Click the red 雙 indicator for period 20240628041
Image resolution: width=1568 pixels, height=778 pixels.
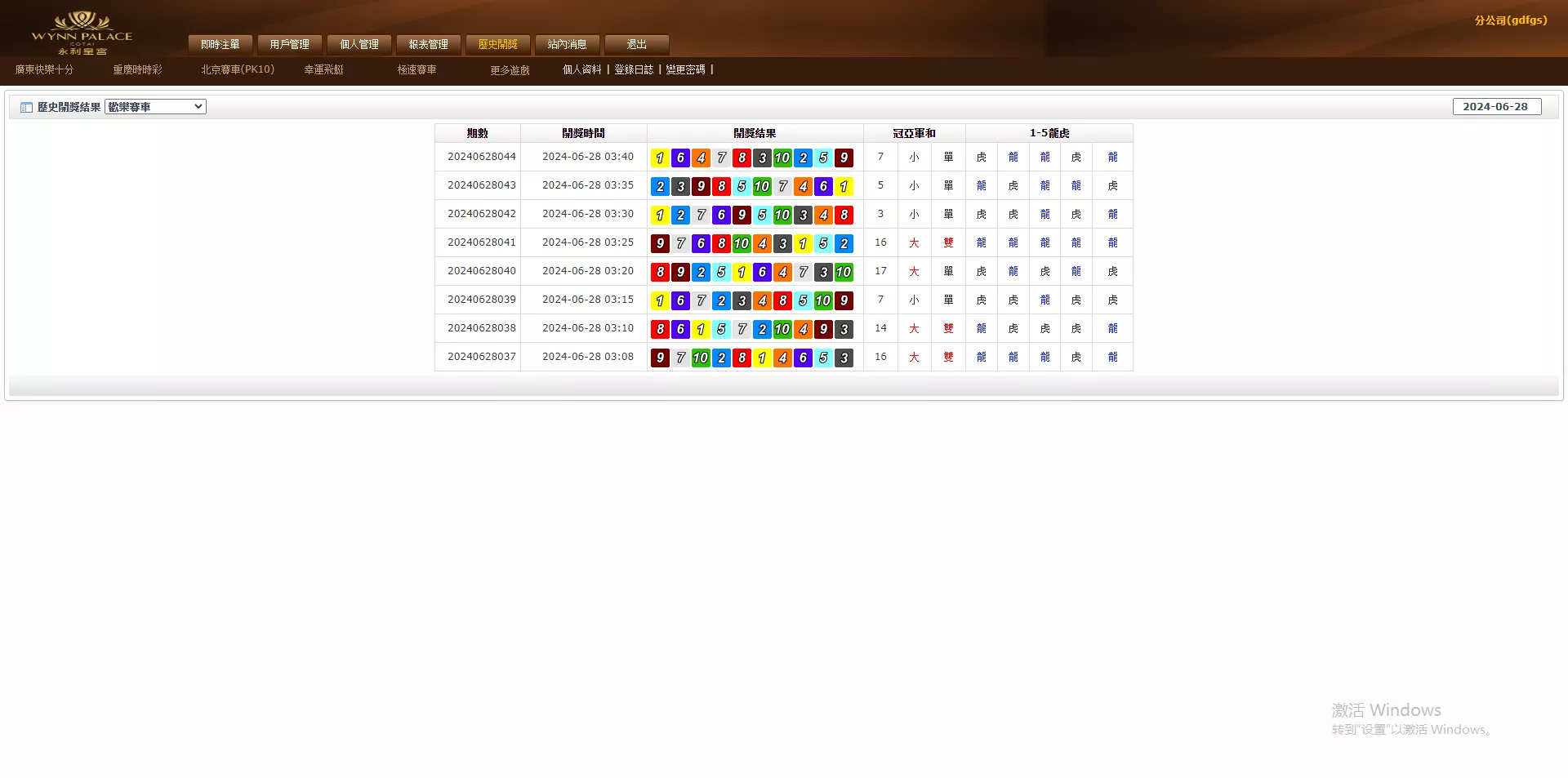tap(948, 242)
